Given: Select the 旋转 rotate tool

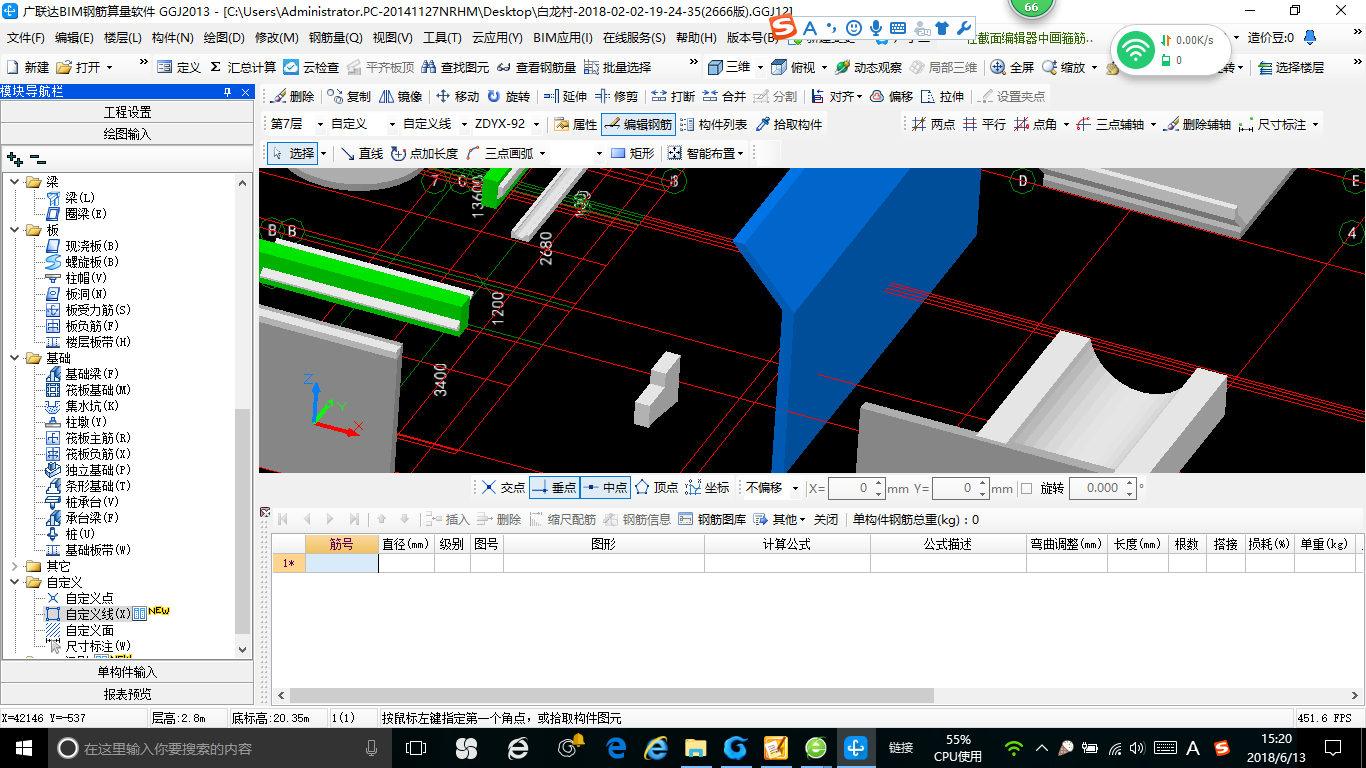Looking at the screenshot, I should 508,97.
